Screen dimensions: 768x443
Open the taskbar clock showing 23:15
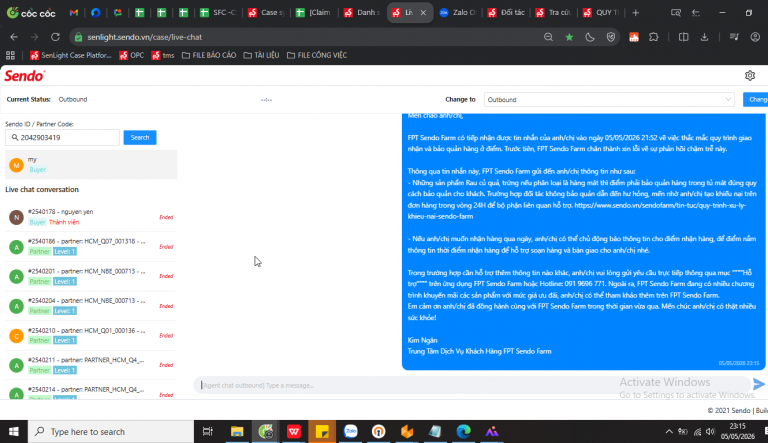point(737,431)
